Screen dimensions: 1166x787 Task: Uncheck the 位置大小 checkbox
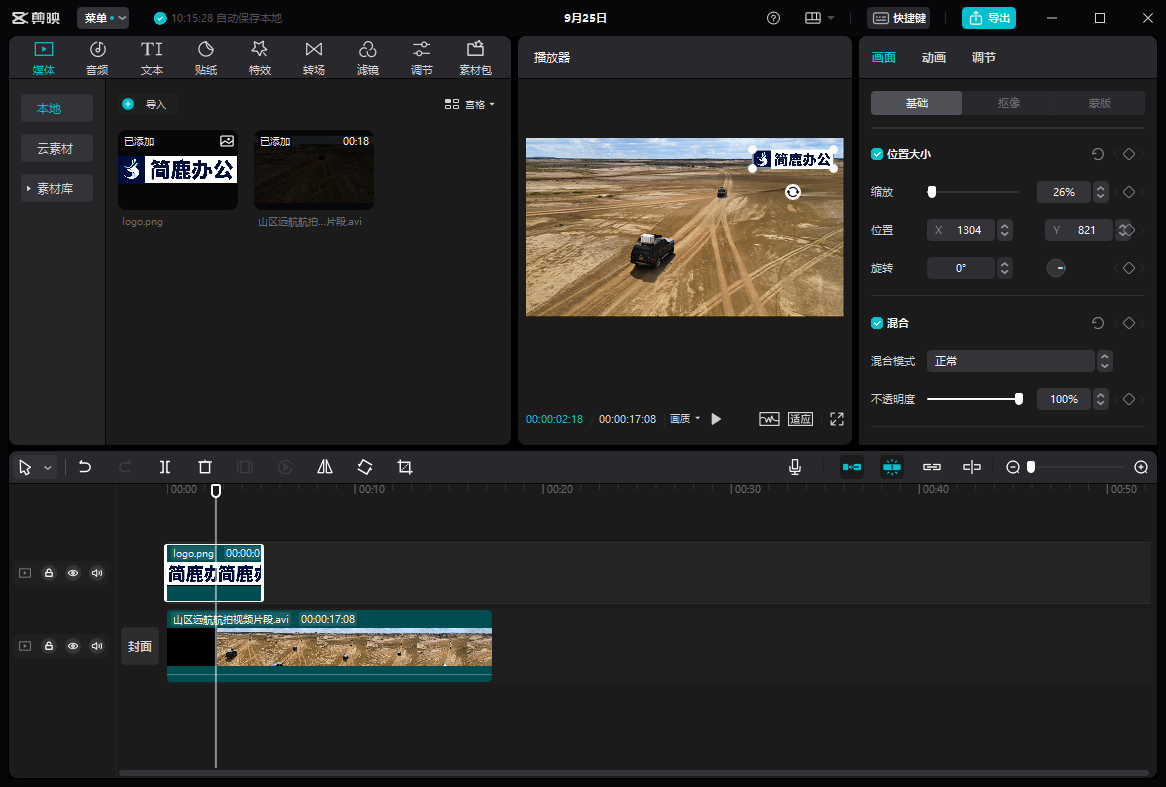(x=877, y=154)
